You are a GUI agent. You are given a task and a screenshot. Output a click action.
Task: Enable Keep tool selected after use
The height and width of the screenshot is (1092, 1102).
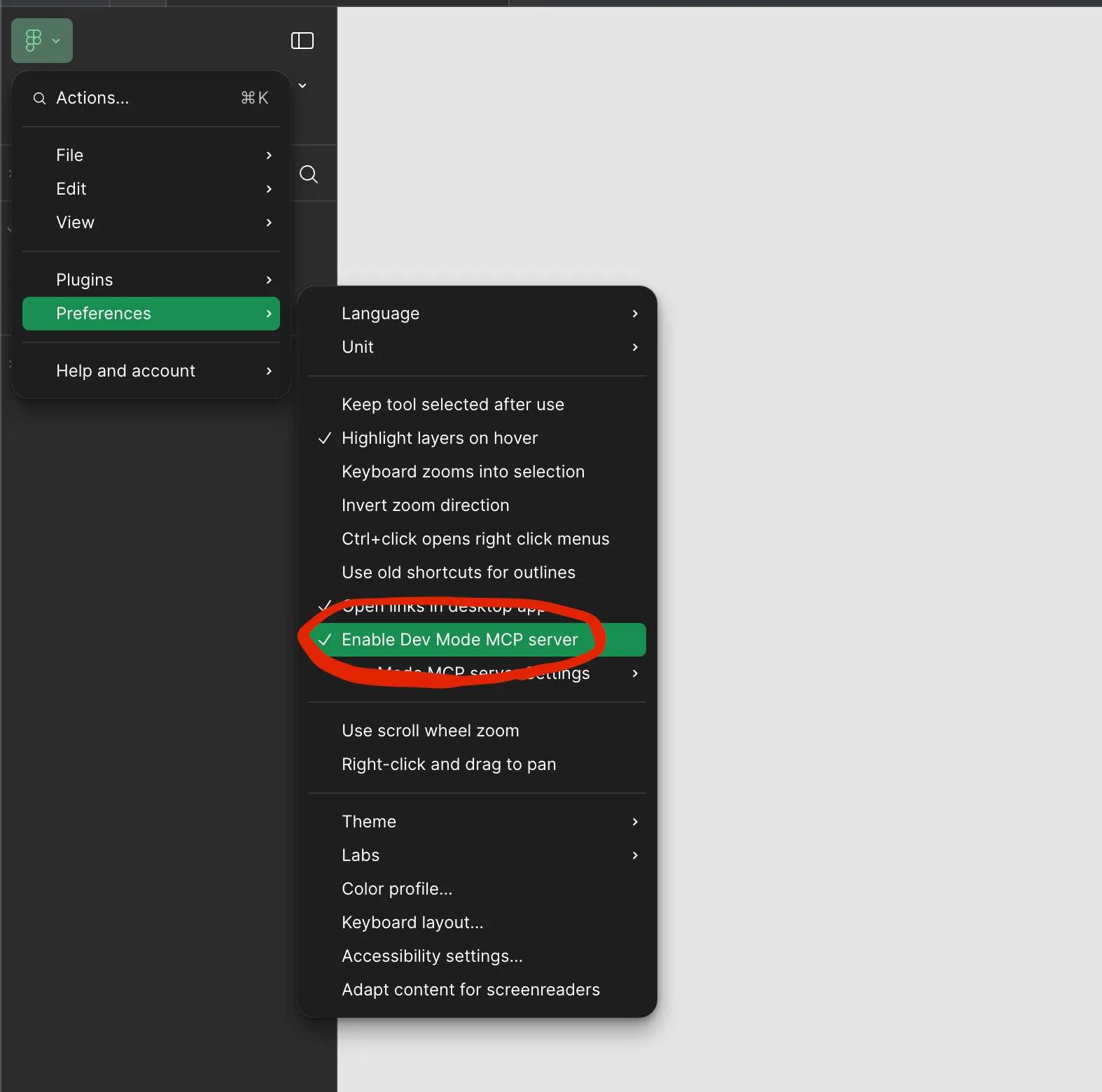click(477, 405)
